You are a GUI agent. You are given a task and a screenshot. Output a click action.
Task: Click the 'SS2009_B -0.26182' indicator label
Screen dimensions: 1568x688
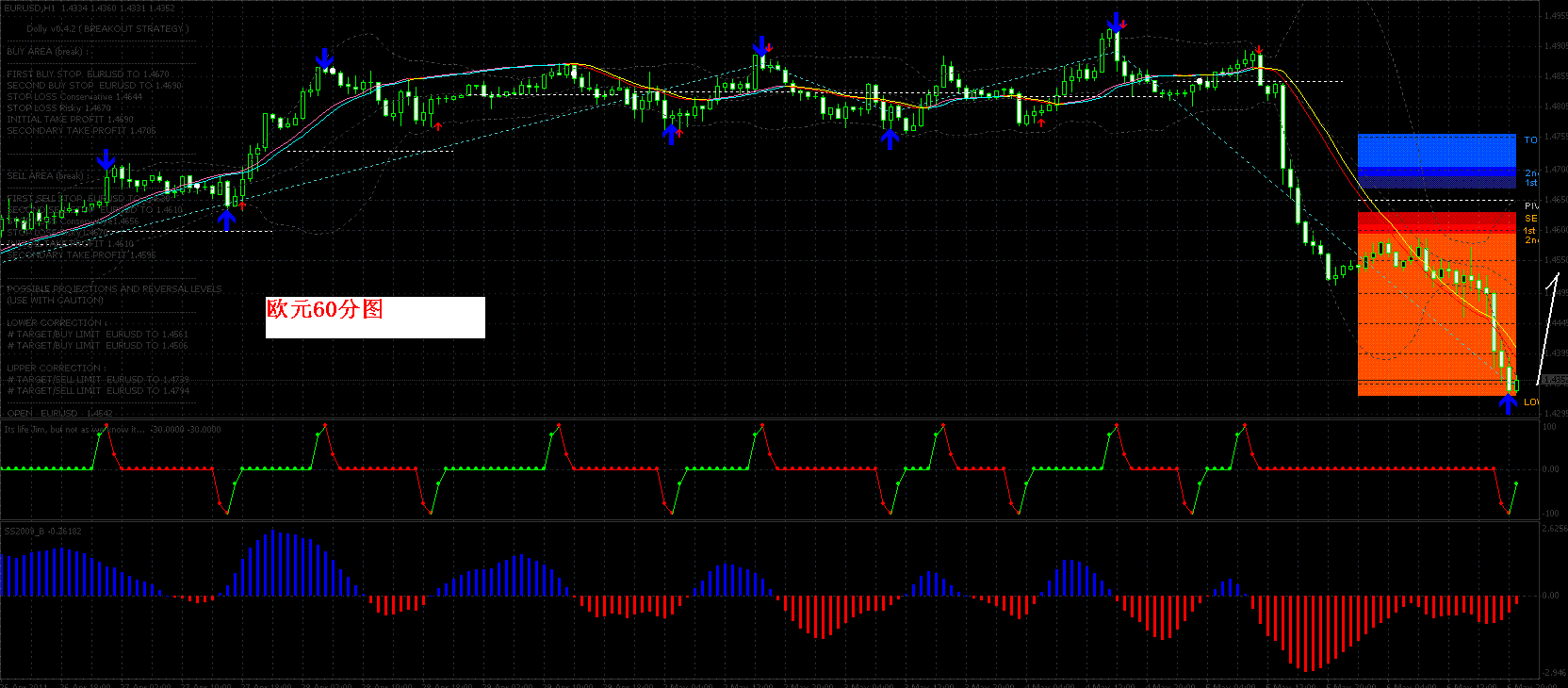43,532
